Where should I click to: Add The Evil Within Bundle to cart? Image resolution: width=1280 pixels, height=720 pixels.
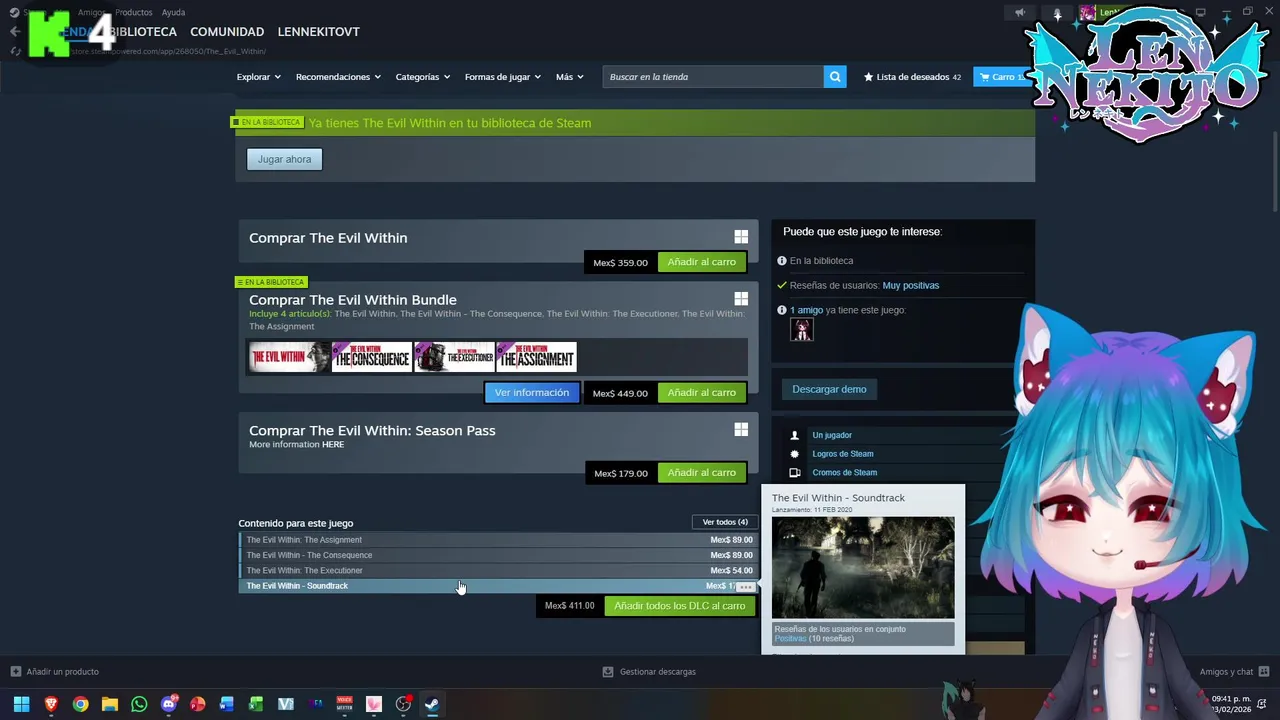702,392
